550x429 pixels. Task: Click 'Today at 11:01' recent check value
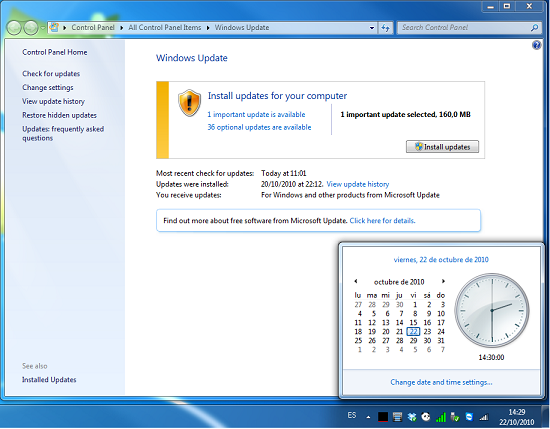284,173
